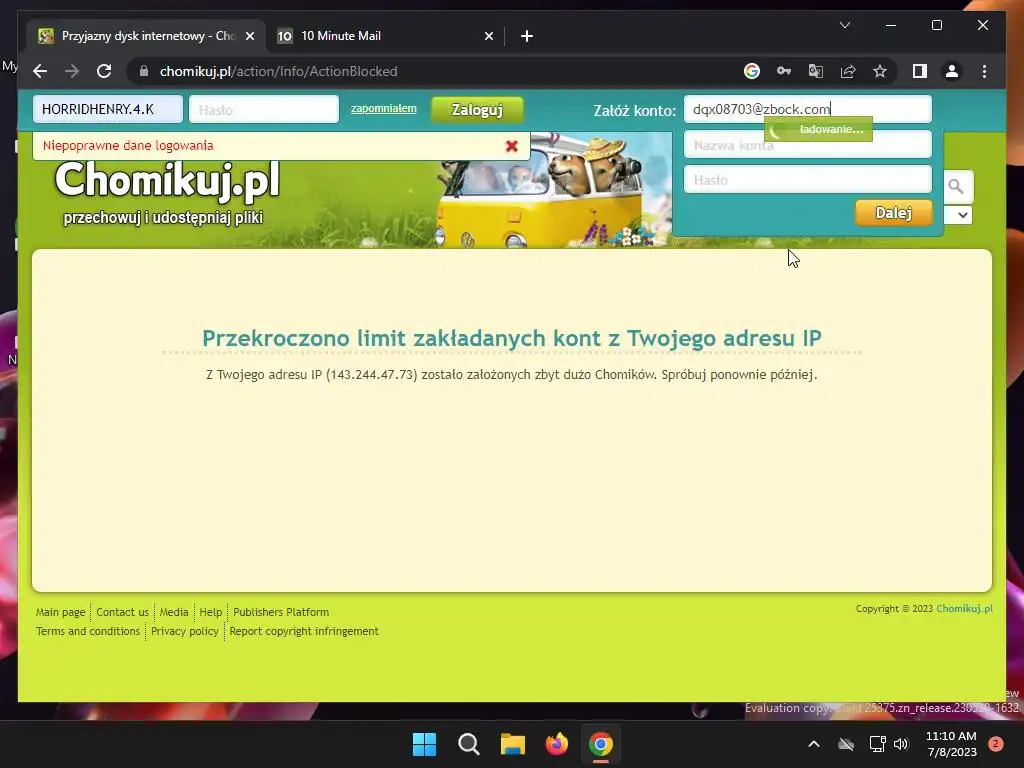Open the Main page footer link
The height and width of the screenshot is (768, 1024).
pos(60,612)
